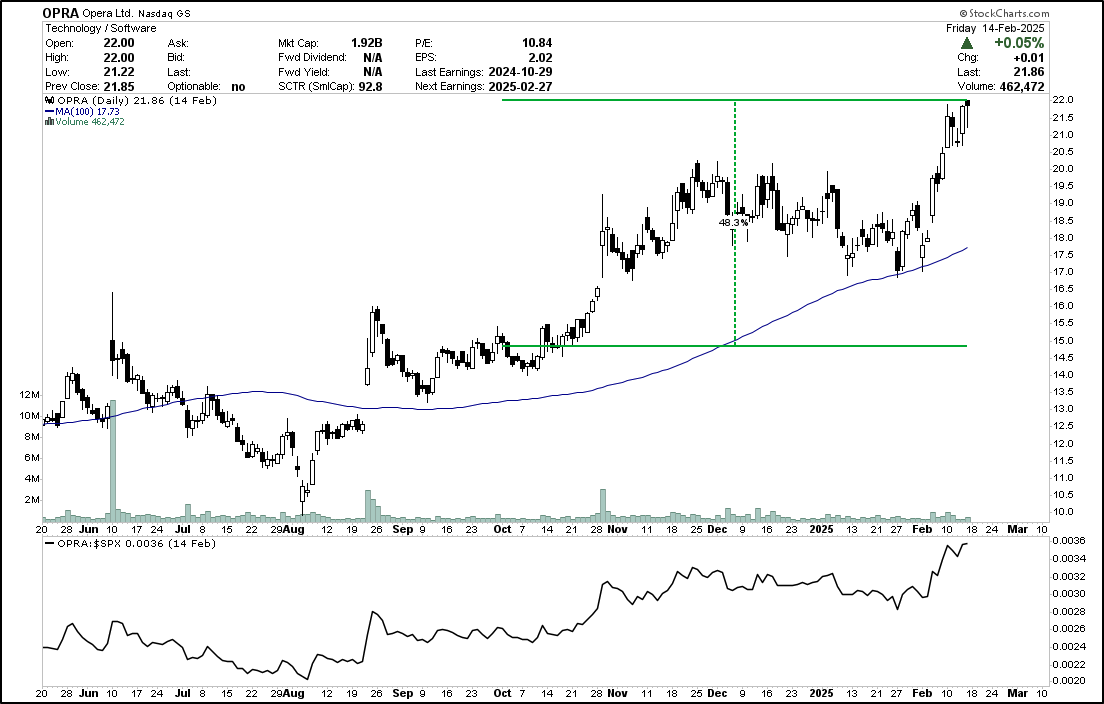Click the OPRA:$SPX 0.0036 legend text

[137, 543]
